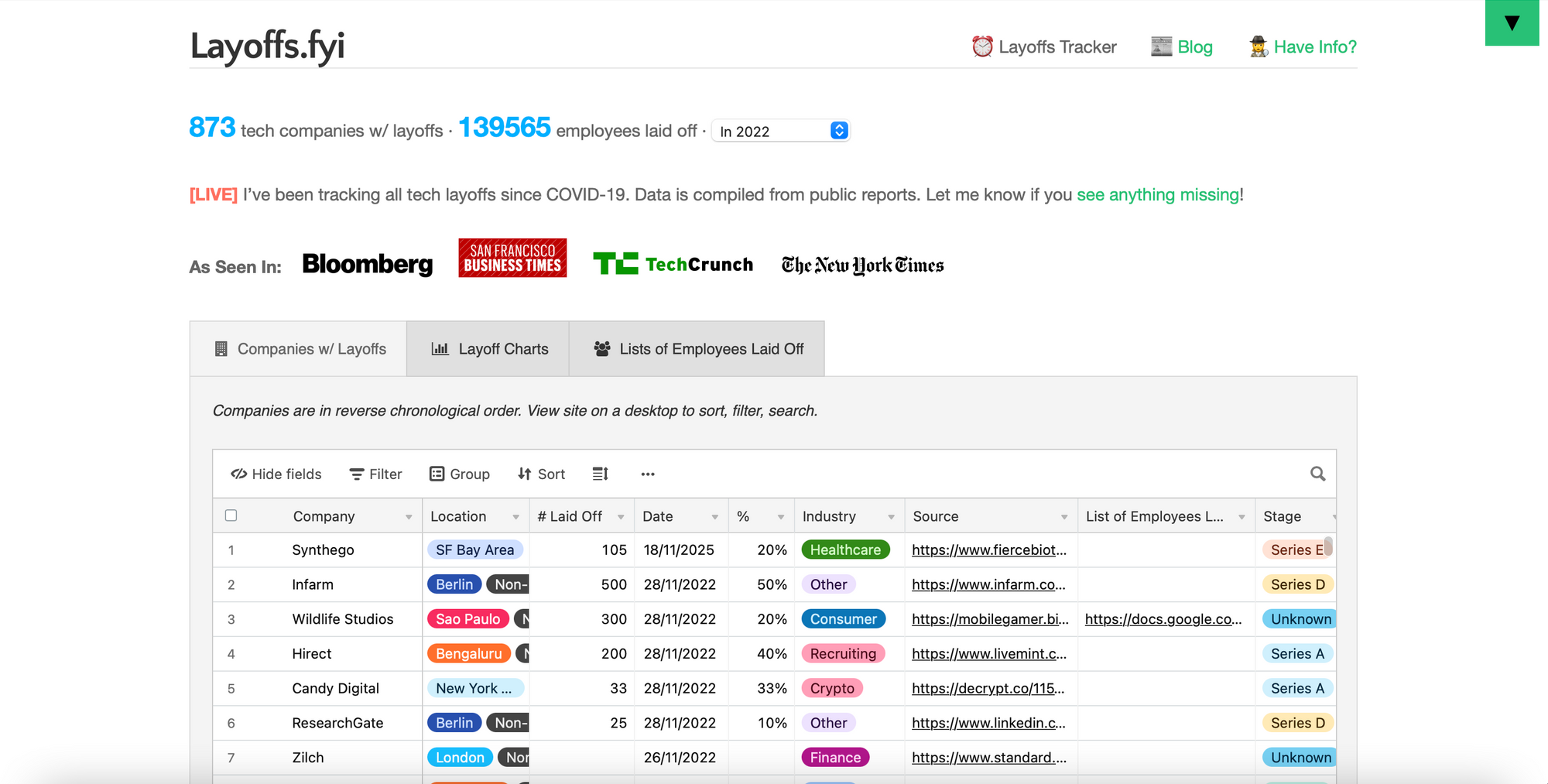Open Wildlife Studios mobilegamer source link
The image size is (1548, 784).
click(990, 619)
